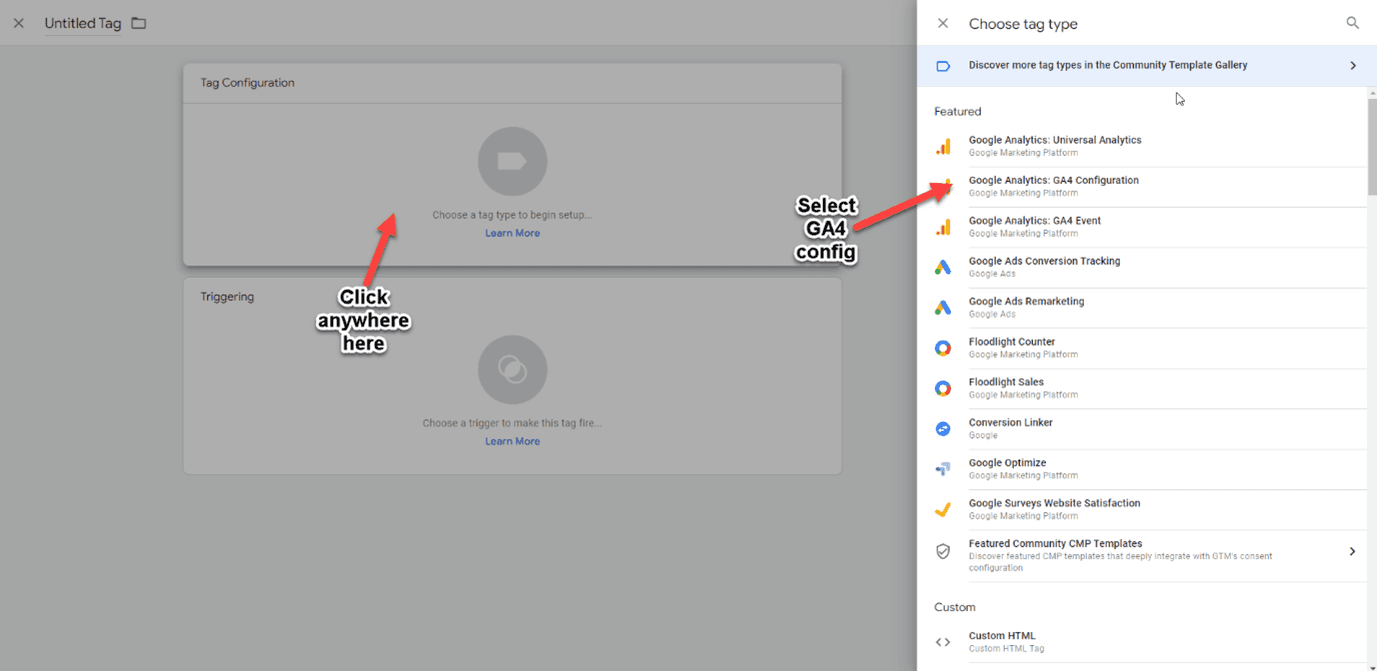The width and height of the screenshot is (1377, 671).
Task: Expand the Community Template Gallery chevron
Action: click(1353, 66)
